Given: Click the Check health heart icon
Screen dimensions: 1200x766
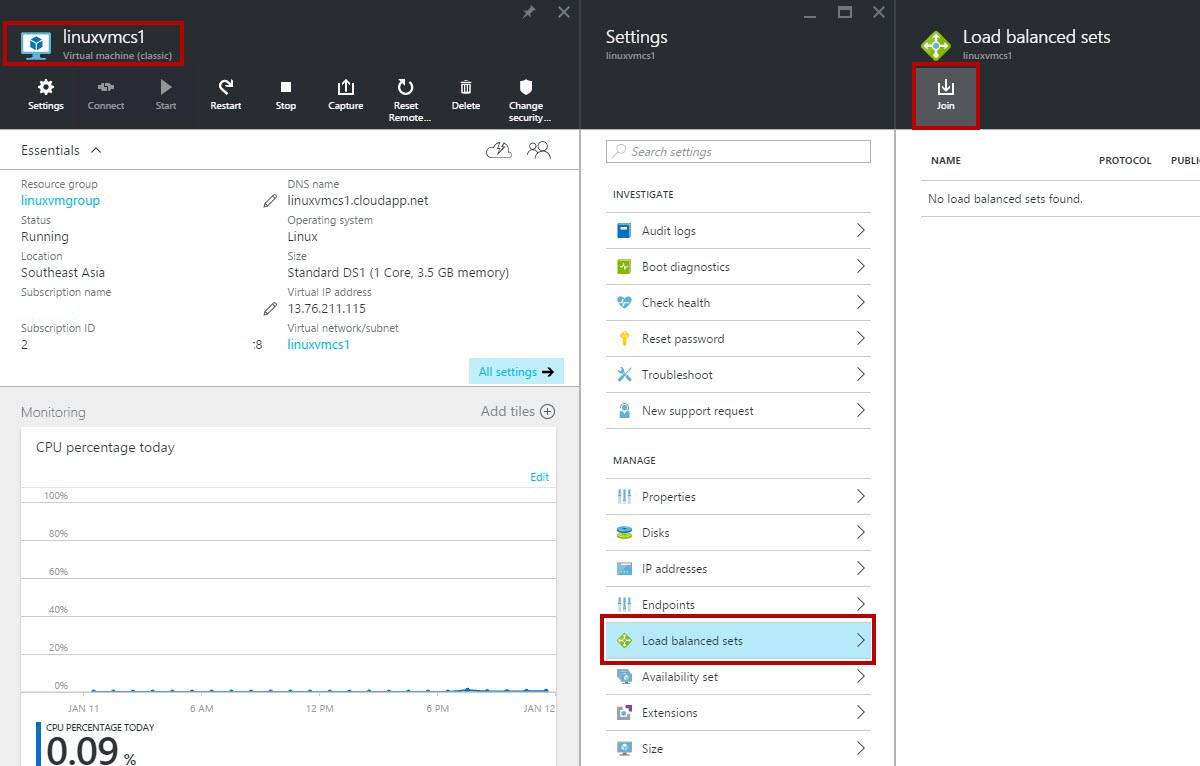Looking at the screenshot, I should (x=624, y=302).
